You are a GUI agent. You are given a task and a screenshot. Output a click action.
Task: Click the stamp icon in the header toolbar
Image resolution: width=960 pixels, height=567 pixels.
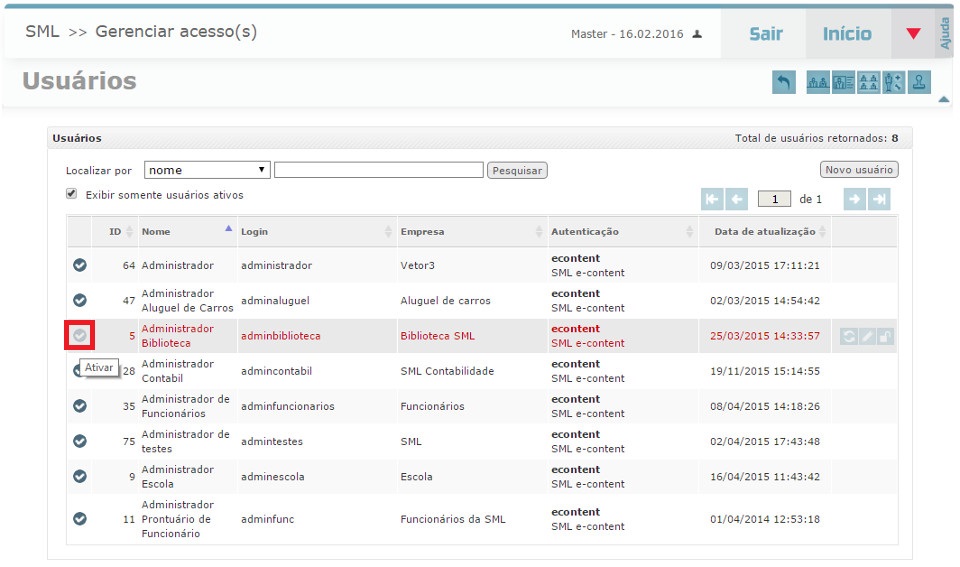click(920, 83)
